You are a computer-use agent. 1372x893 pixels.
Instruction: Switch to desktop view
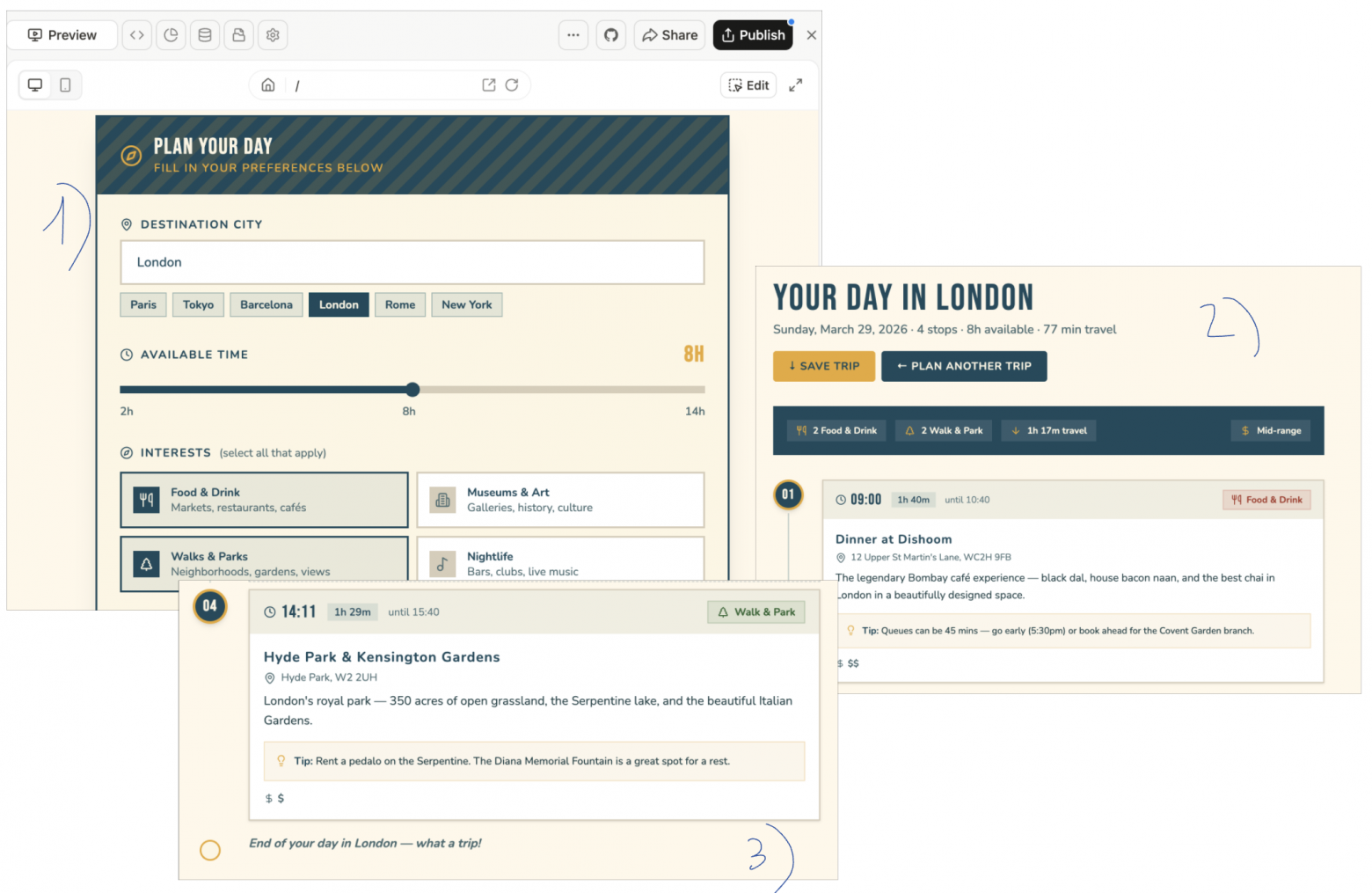[x=35, y=85]
